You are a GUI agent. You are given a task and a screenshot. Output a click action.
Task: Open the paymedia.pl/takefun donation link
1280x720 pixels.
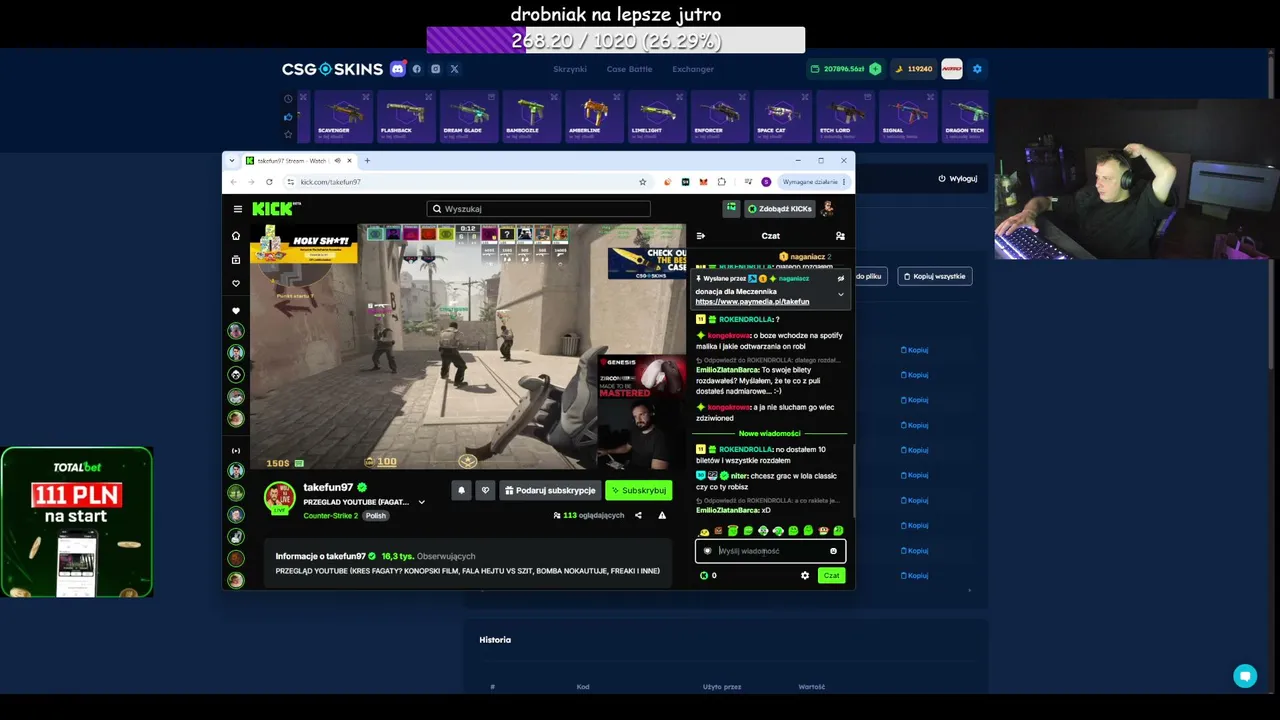point(752,301)
